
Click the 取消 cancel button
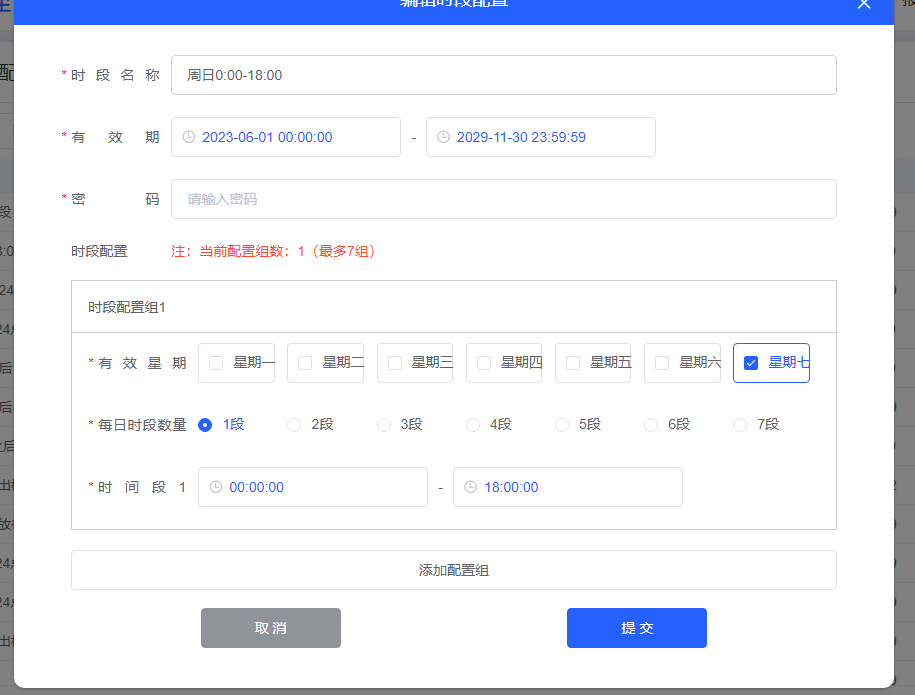pyautogui.click(x=270, y=627)
